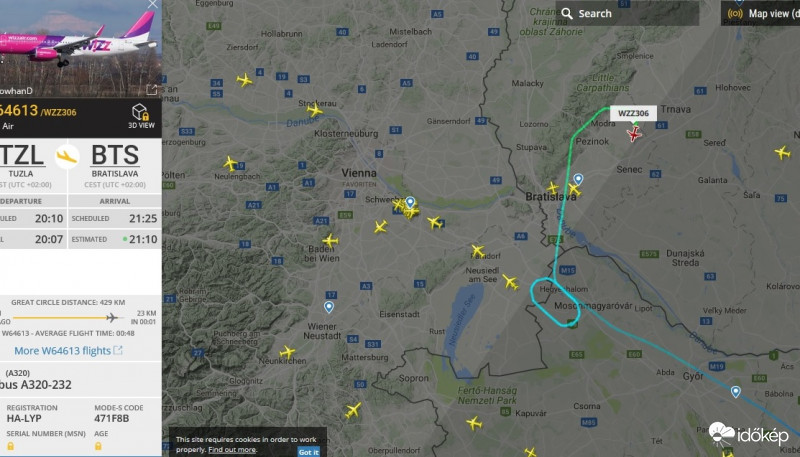Close the flight details panel

(153, 4)
